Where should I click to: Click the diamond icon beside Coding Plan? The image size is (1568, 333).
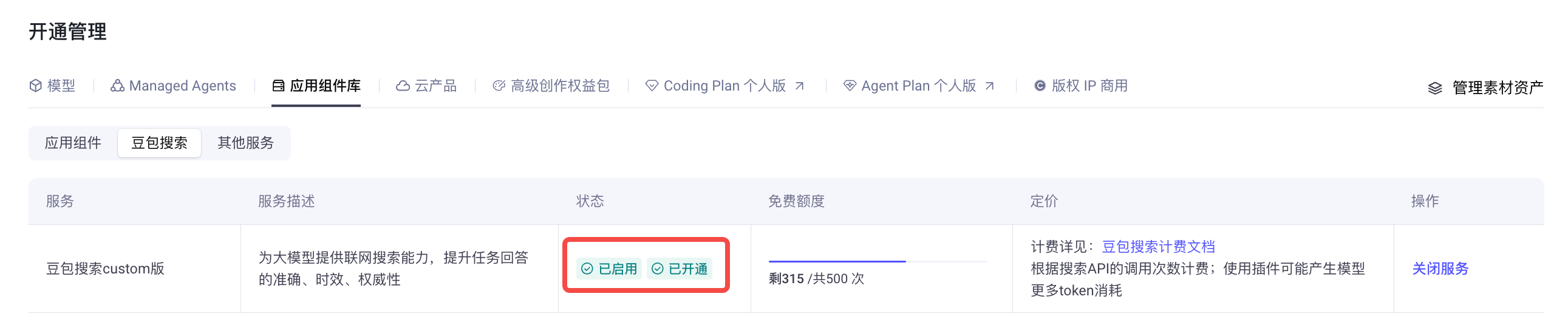pos(651,86)
